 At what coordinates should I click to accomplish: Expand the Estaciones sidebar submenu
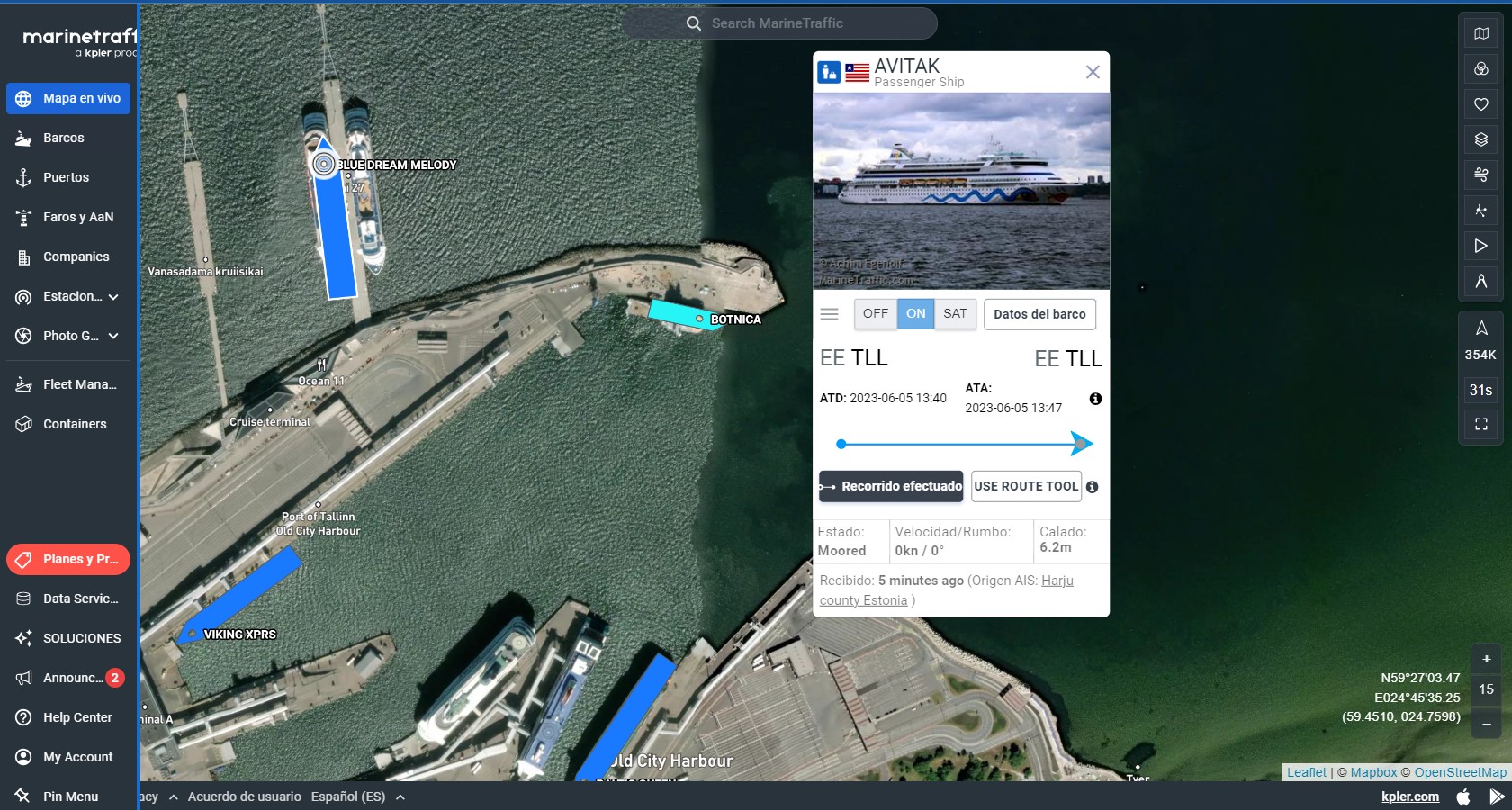[x=113, y=297]
